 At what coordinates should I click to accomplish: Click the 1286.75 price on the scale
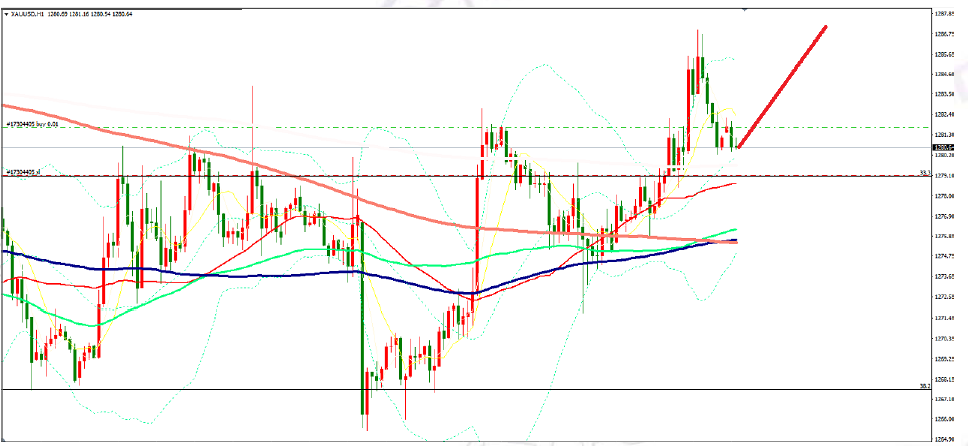coord(945,34)
